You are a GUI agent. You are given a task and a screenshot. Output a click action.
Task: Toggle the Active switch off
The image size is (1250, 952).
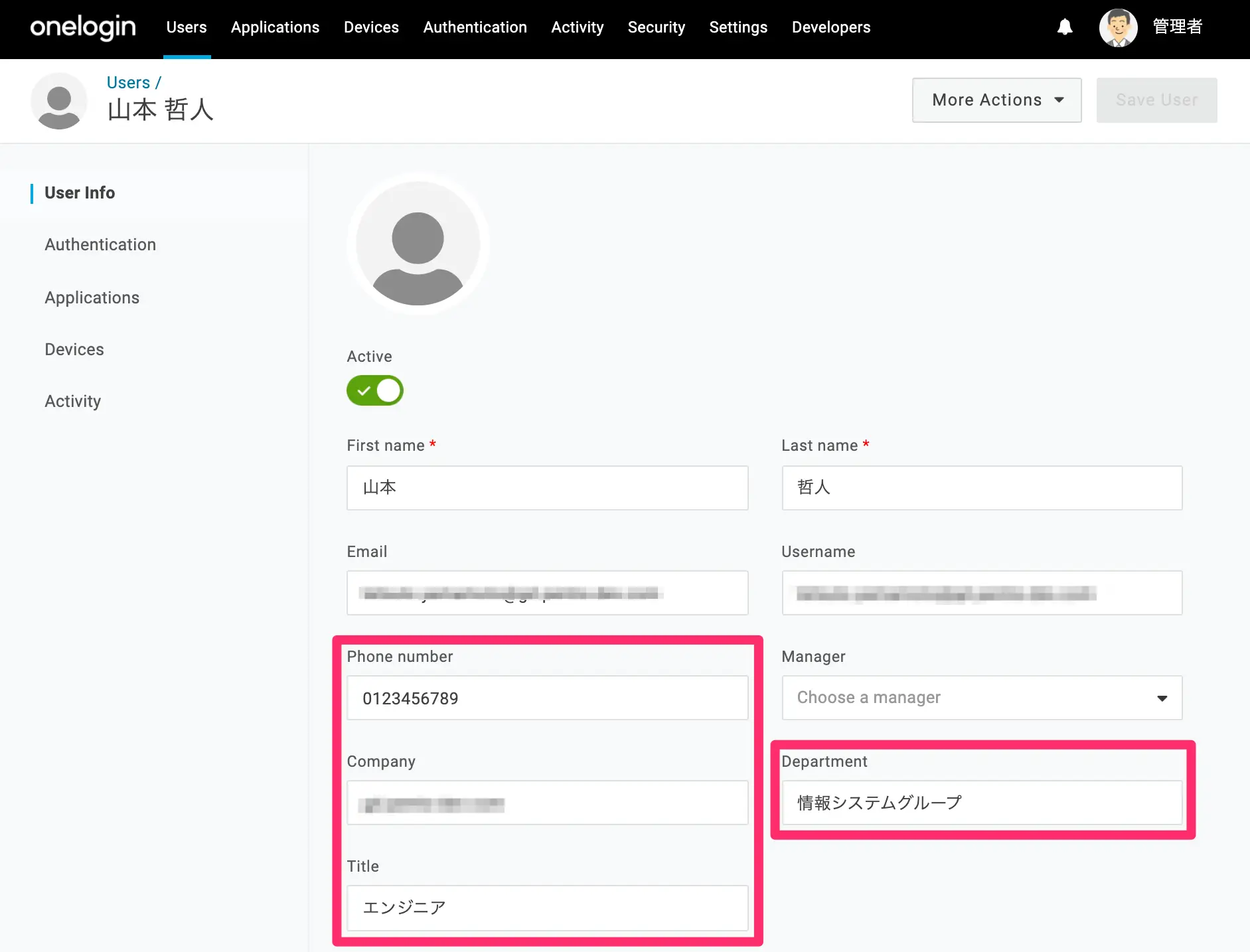[x=375, y=390]
